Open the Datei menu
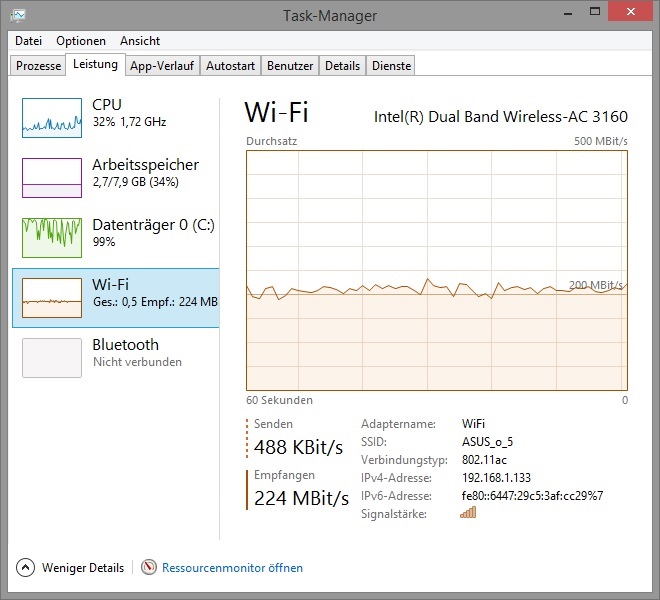The height and width of the screenshot is (600, 660). 28,41
